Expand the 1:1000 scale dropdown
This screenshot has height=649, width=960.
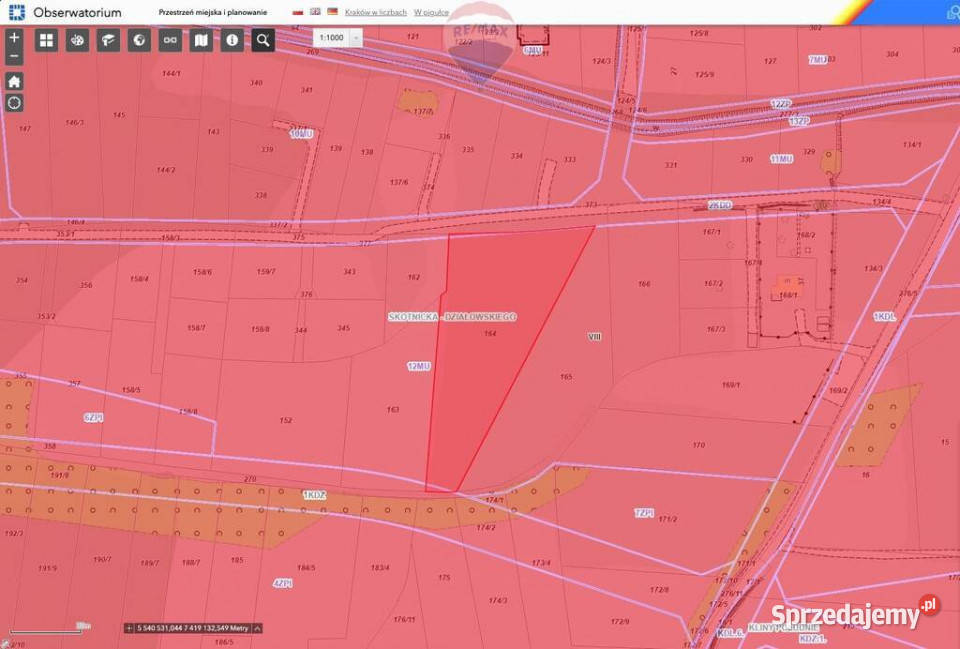click(x=355, y=37)
